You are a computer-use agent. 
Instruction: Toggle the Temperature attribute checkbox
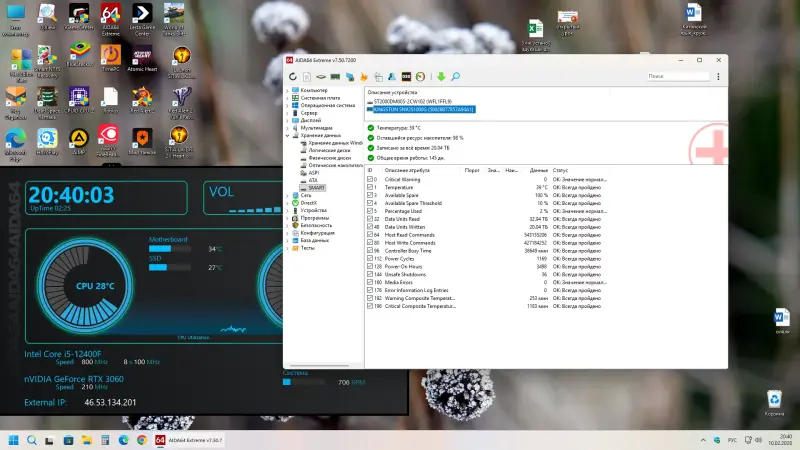point(370,187)
